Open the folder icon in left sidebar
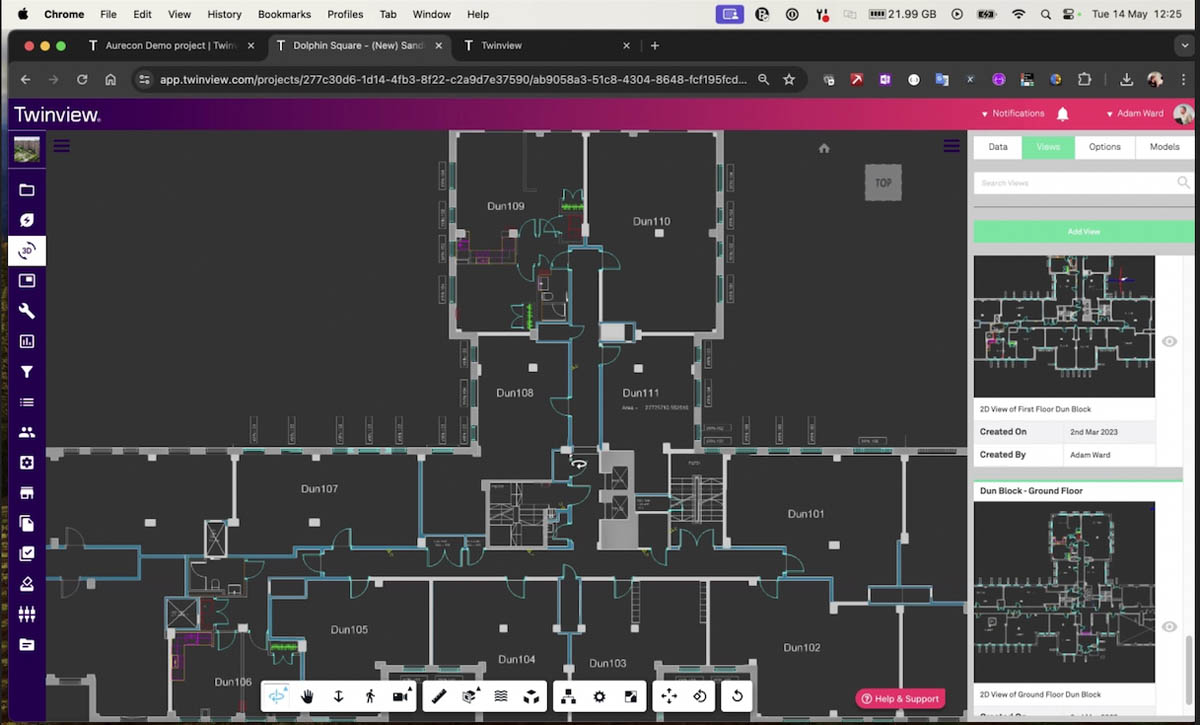 [x=27, y=190]
